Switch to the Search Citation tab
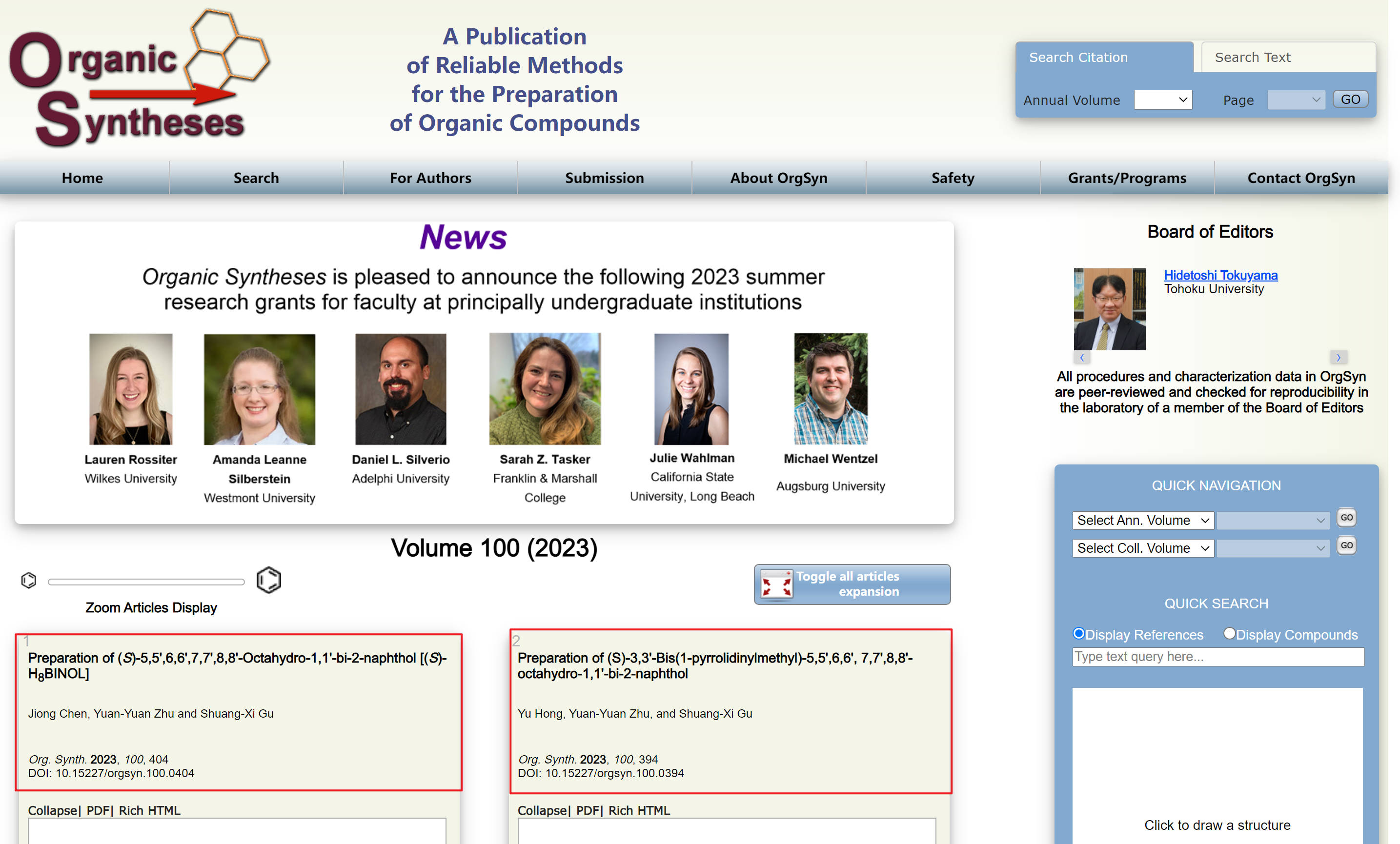The height and width of the screenshot is (844, 1400). [1104, 58]
